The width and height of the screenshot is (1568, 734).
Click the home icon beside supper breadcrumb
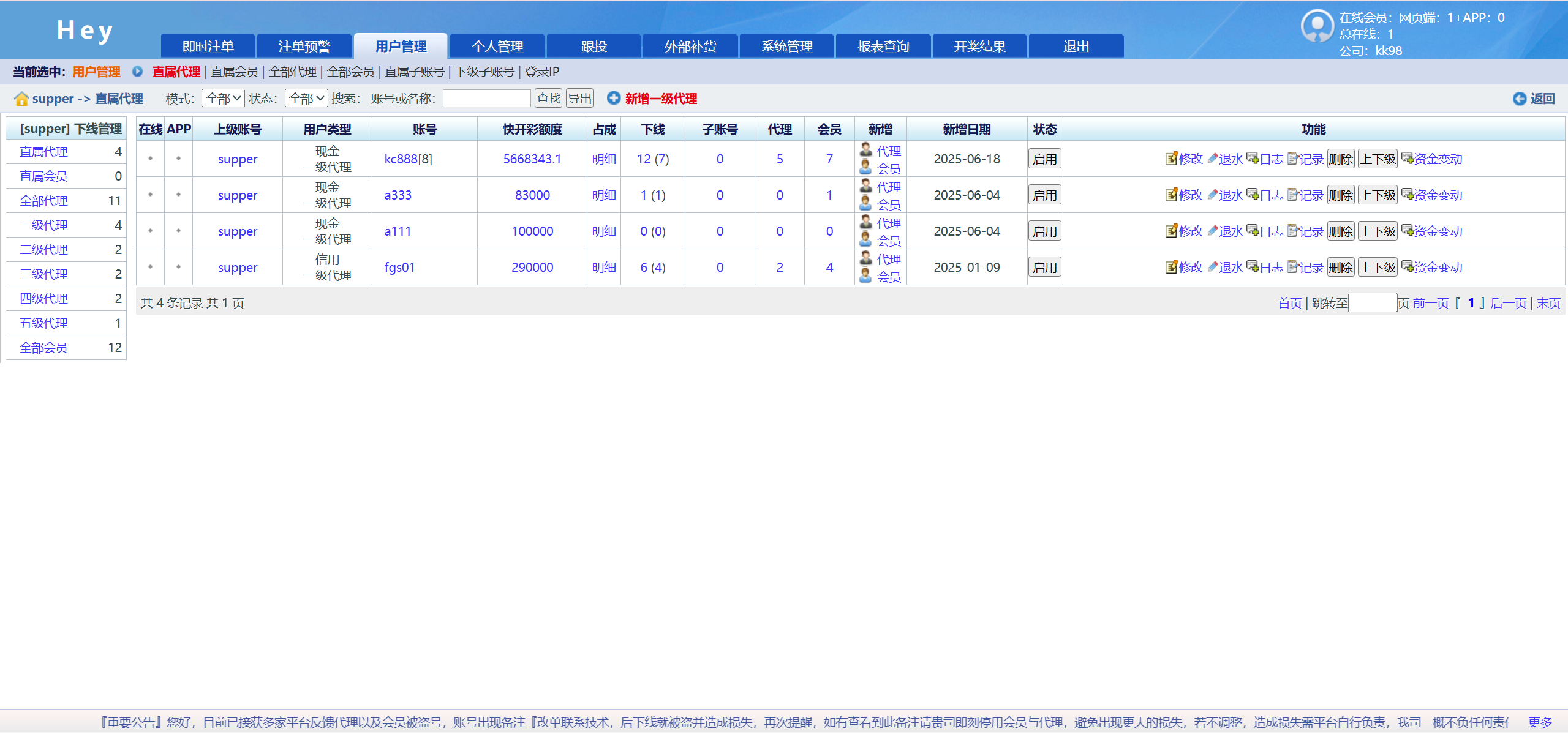pos(21,99)
